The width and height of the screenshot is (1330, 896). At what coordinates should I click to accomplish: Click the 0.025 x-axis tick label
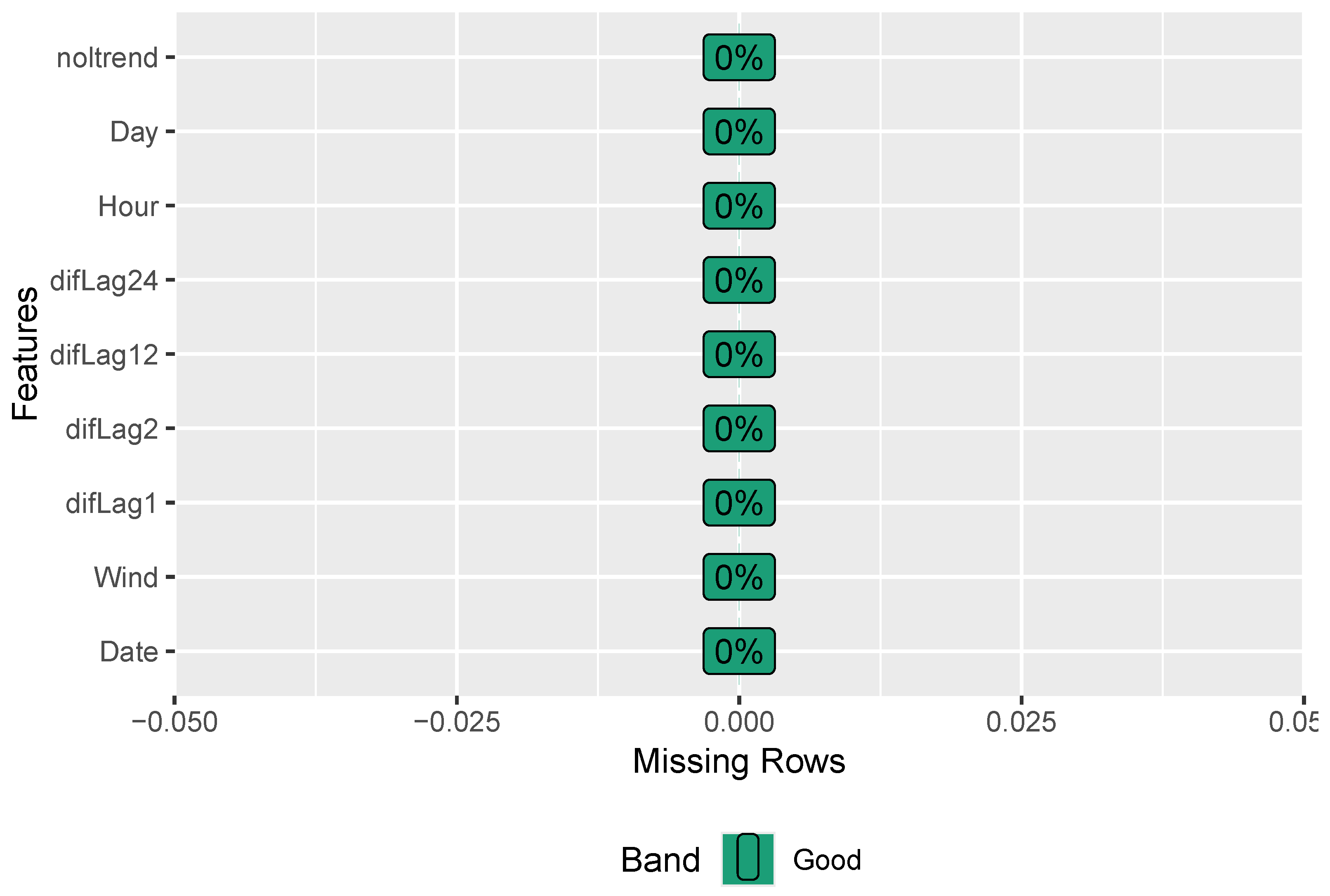1021,722
